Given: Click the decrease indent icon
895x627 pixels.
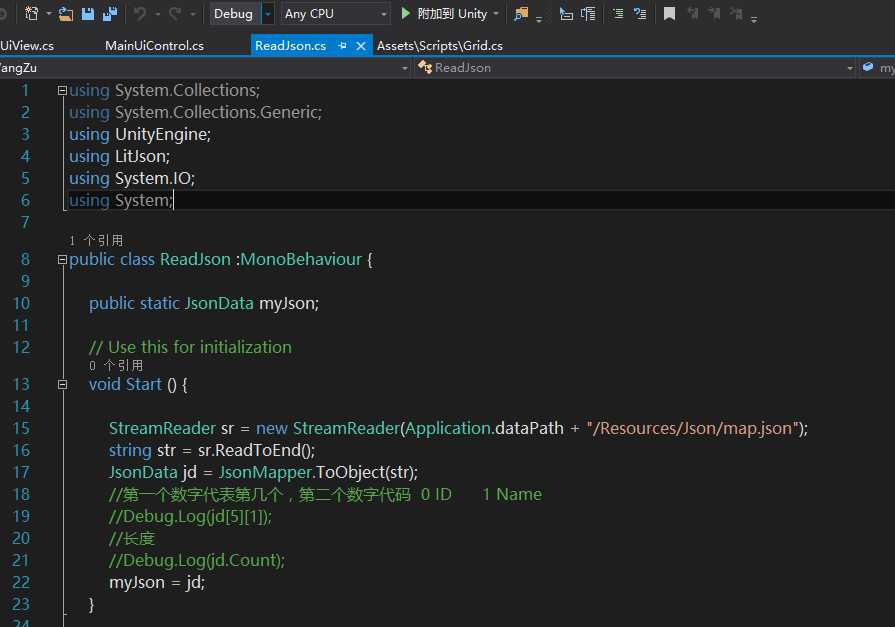Looking at the screenshot, I should (618, 13).
